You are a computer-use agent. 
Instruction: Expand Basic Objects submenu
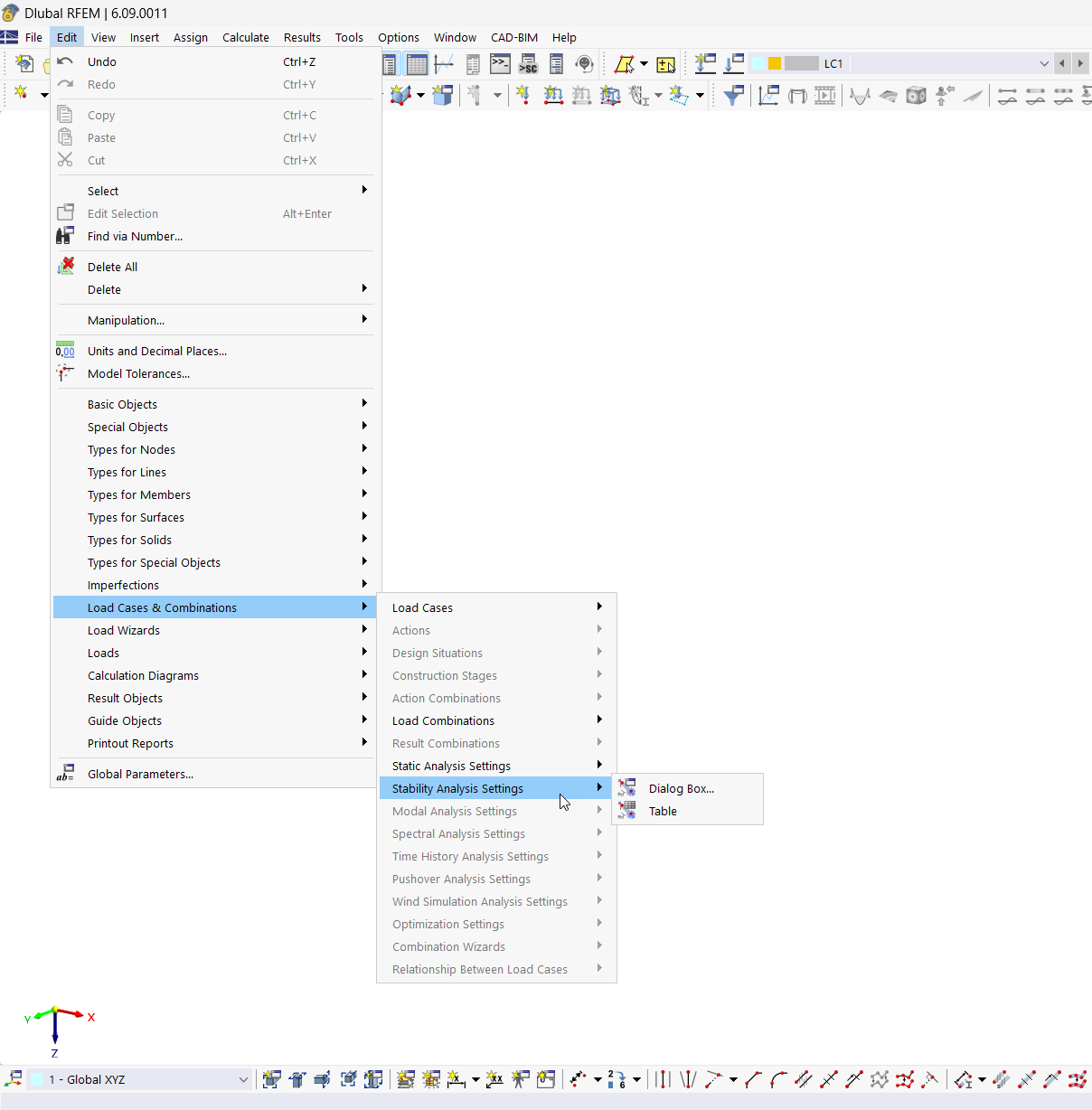[x=215, y=404]
